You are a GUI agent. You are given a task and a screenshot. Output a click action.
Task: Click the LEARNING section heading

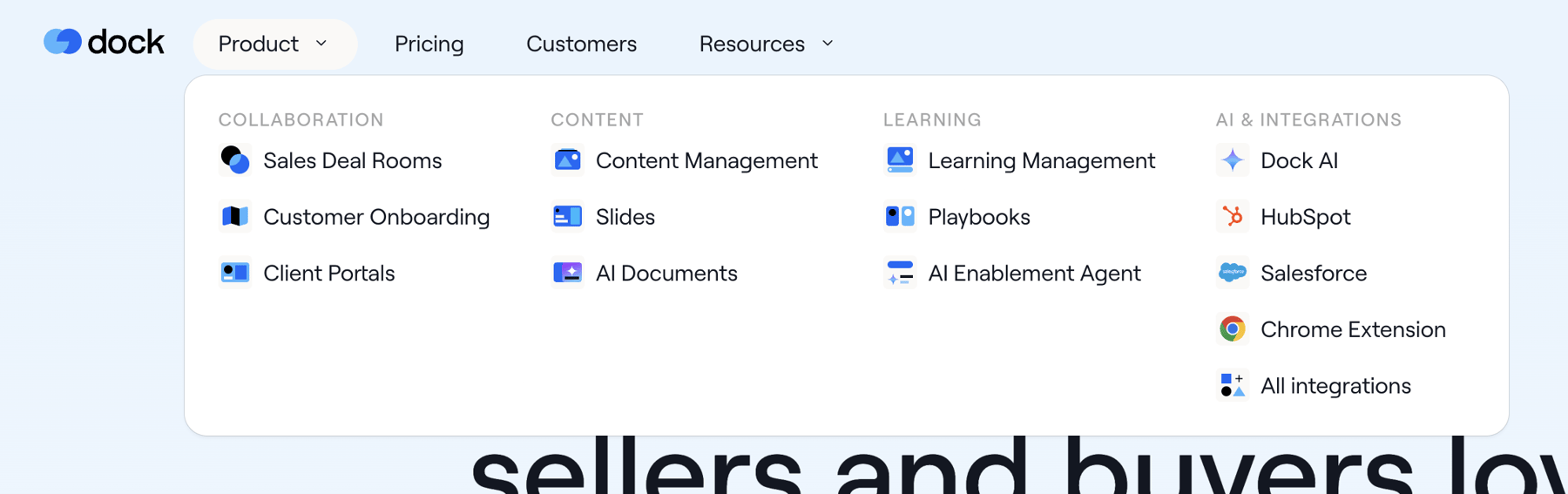(932, 119)
